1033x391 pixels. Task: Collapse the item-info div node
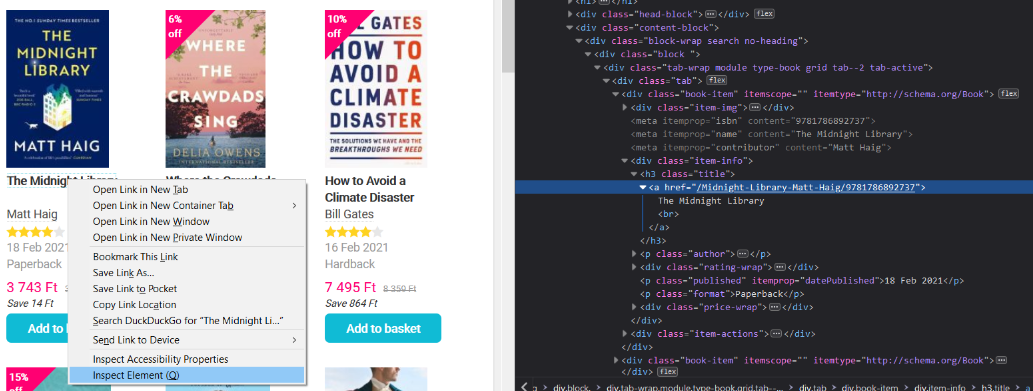point(625,161)
